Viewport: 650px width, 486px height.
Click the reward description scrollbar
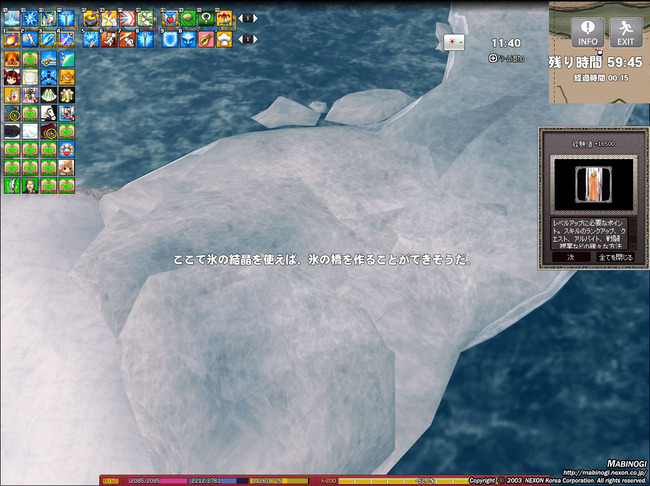[632, 234]
